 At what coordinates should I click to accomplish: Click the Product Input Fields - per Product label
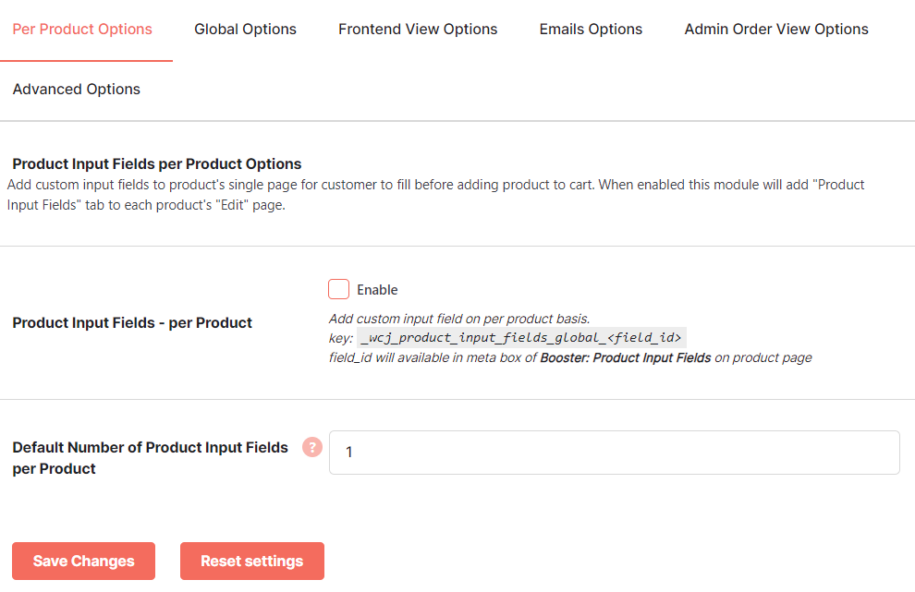pos(132,323)
